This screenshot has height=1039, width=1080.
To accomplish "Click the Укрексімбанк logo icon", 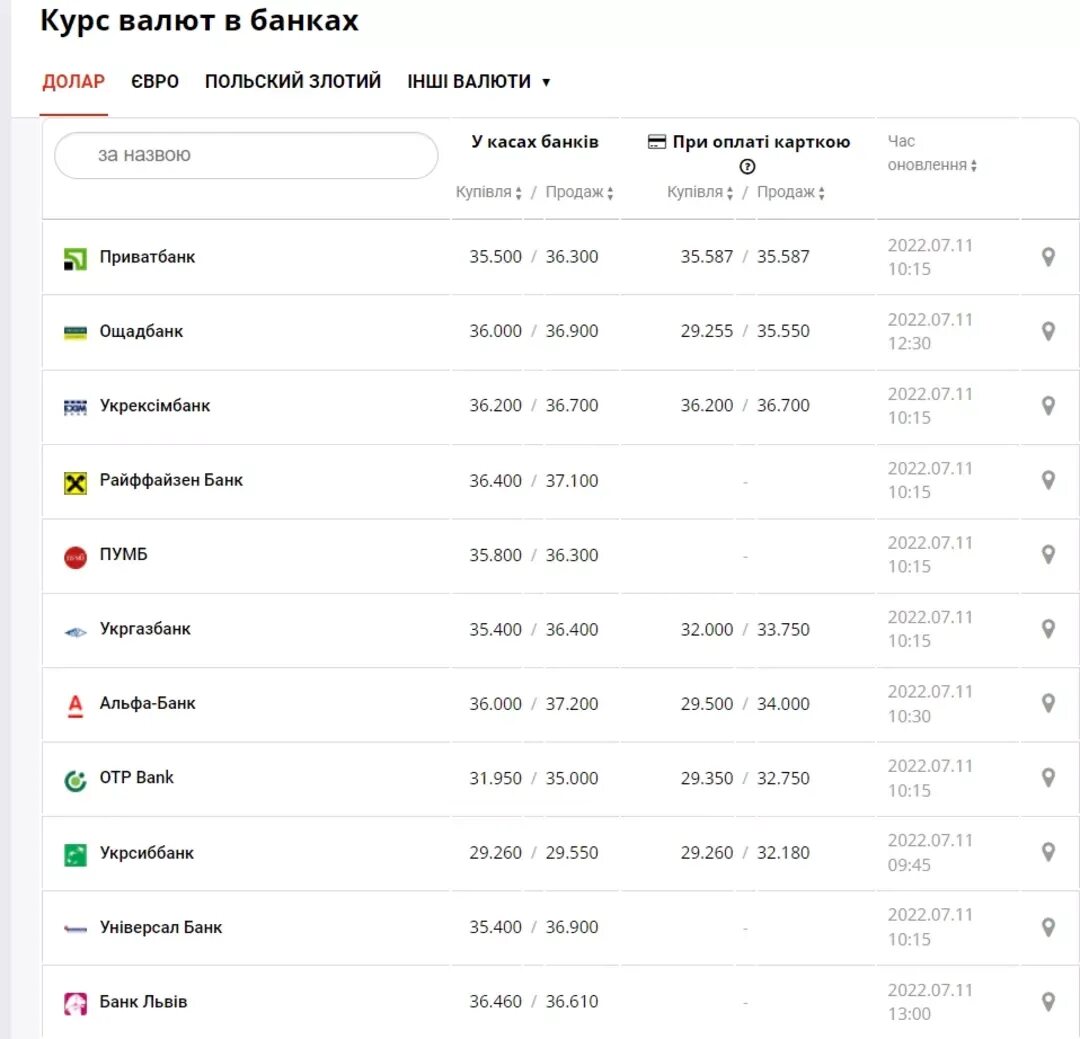I will pyautogui.click(x=75, y=408).
